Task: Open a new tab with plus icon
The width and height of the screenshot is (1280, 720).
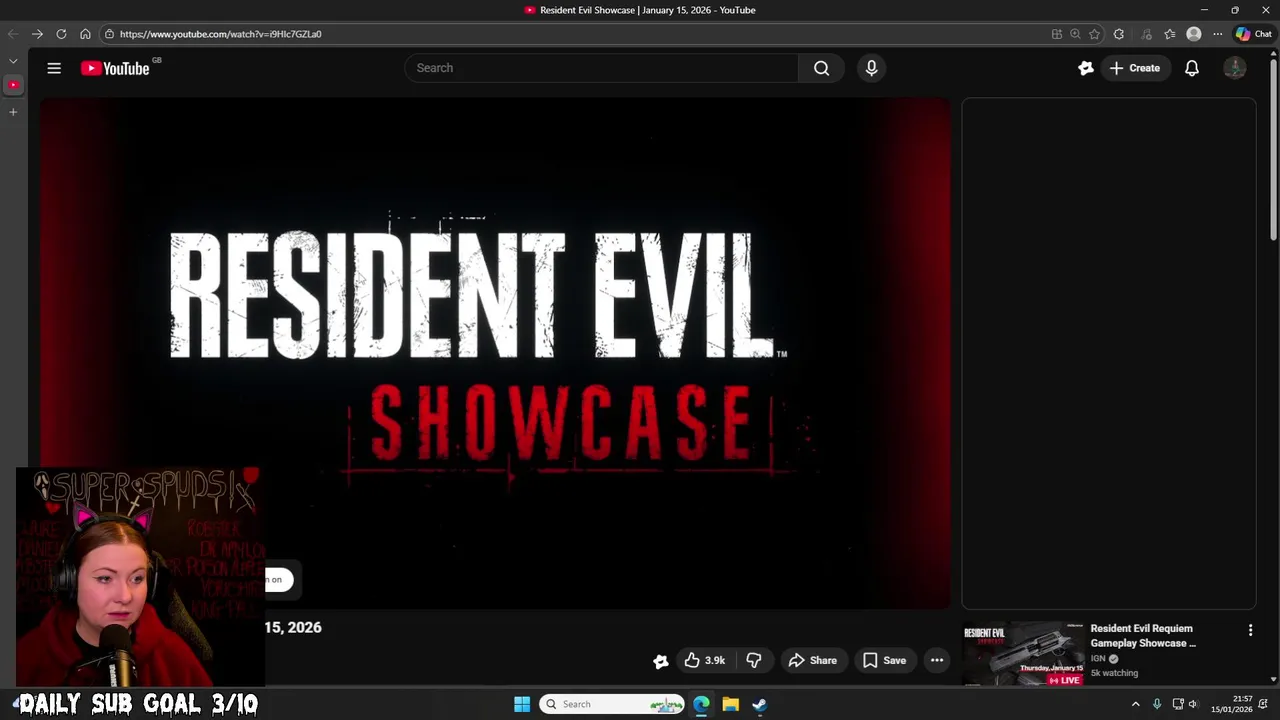Action: tap(13, 112)
